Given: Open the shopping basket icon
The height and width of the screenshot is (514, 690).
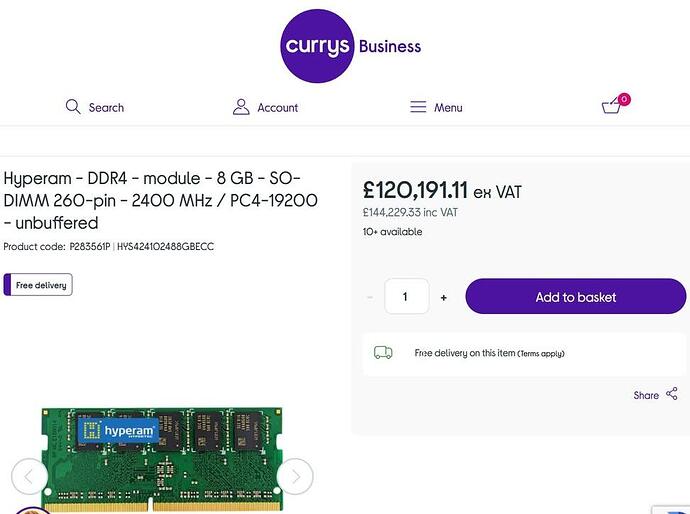Looking at the screenshot, I should pos(612,106).
